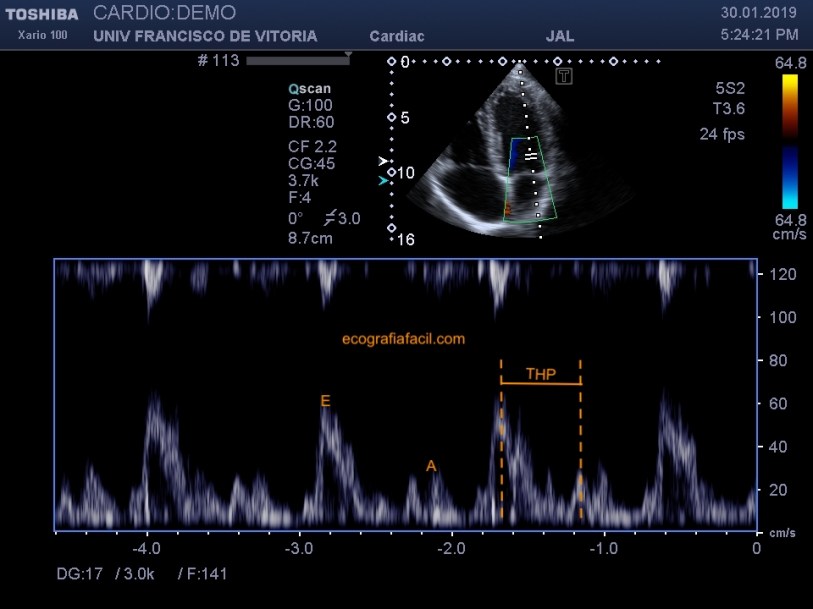The width and height of the screenshot is (813, 609).
Task: Click the cyan arrowhead depth marker
Action: click(x=381, y=181)
